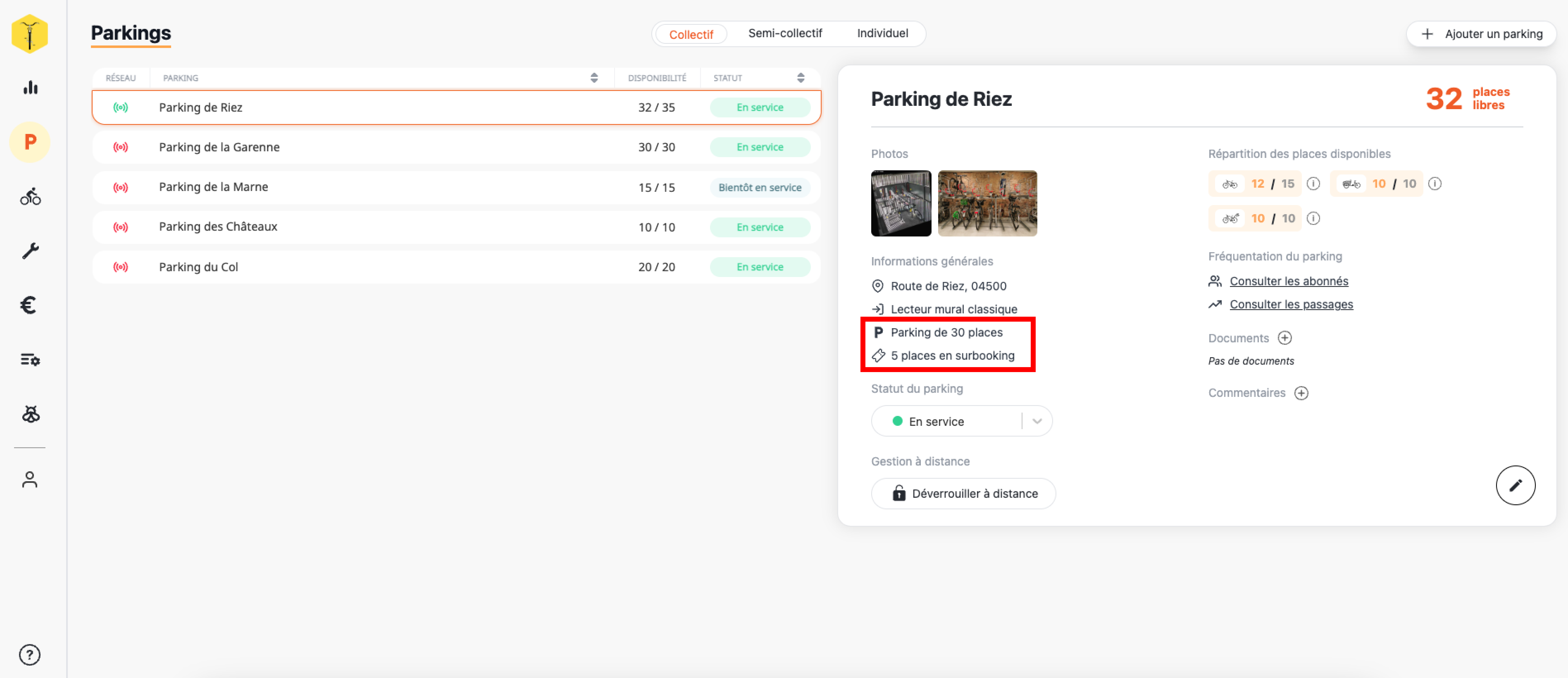
Task: Open the maintenance wrench sidebar icon
Action: (30, 251)
